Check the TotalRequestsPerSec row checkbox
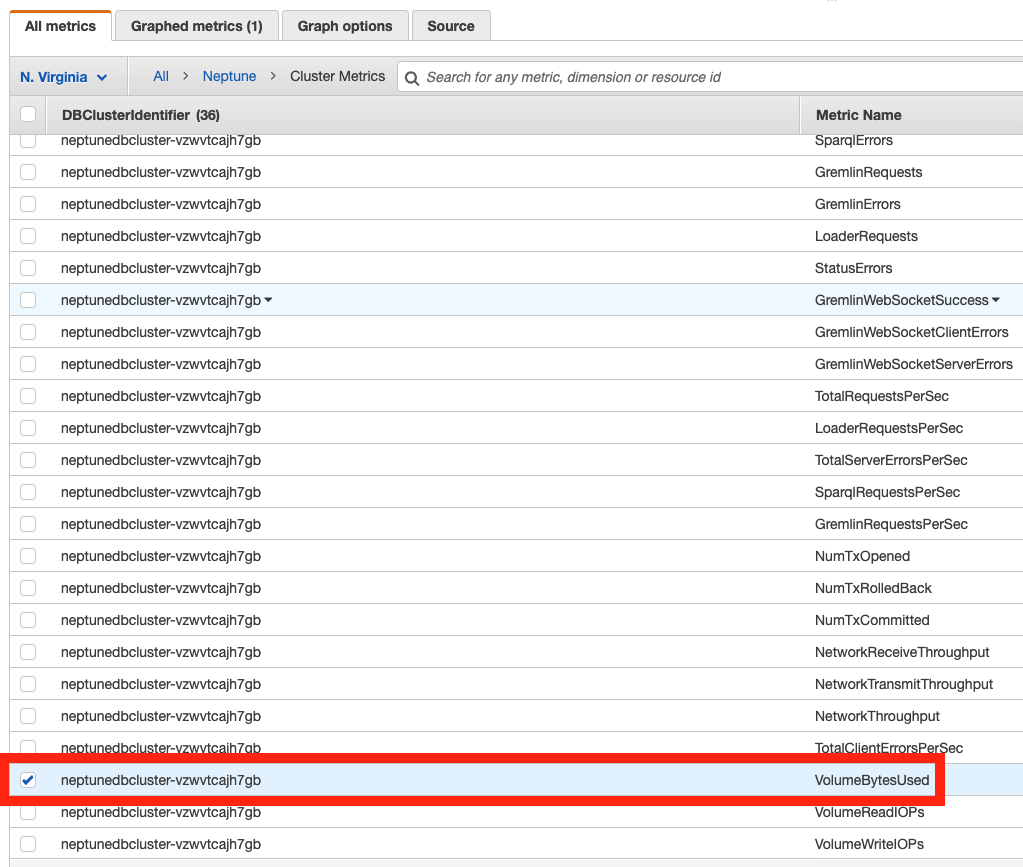Viewport: 1023px width, 867px height. pyautogui.click(x=28, y=396)
